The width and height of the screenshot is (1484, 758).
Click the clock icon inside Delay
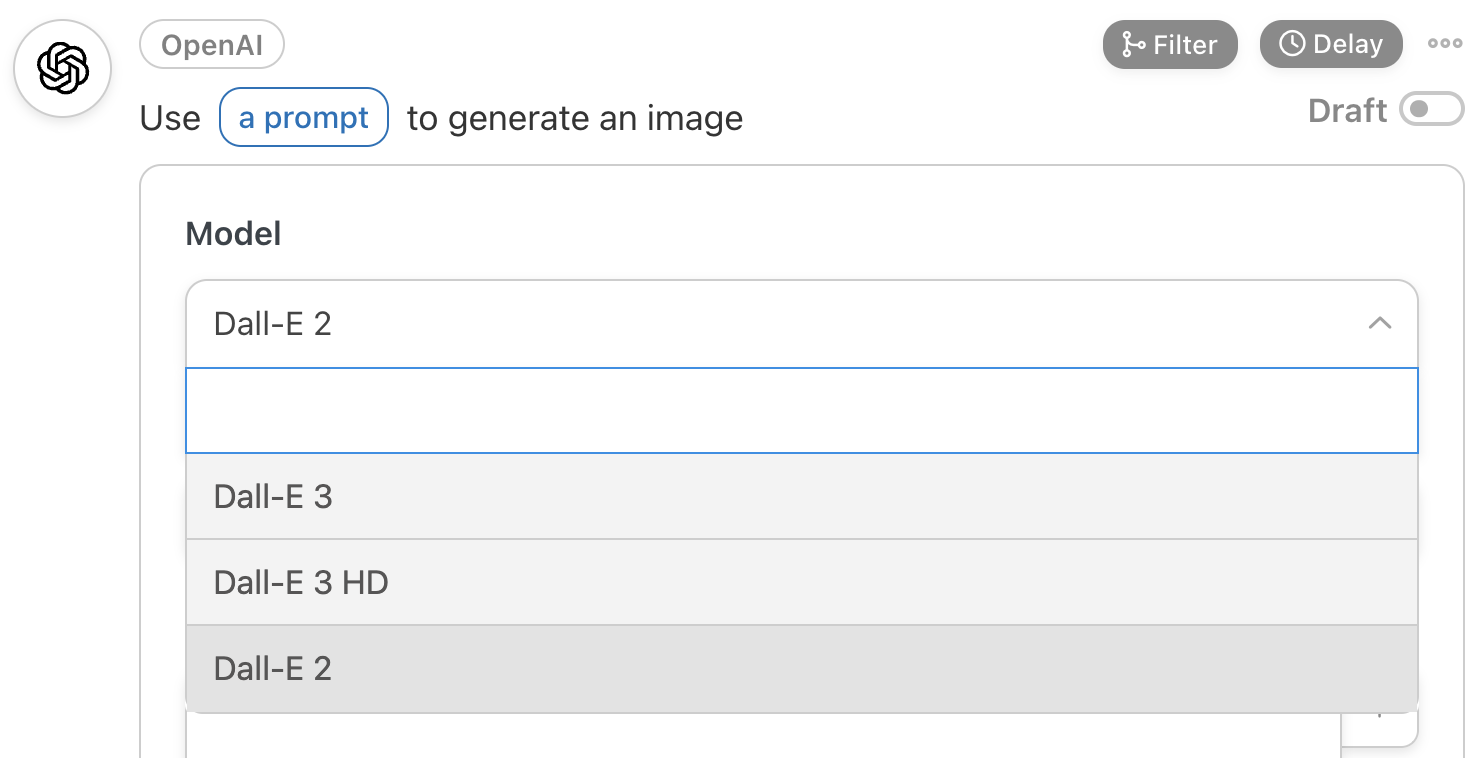coord(1292,44)
